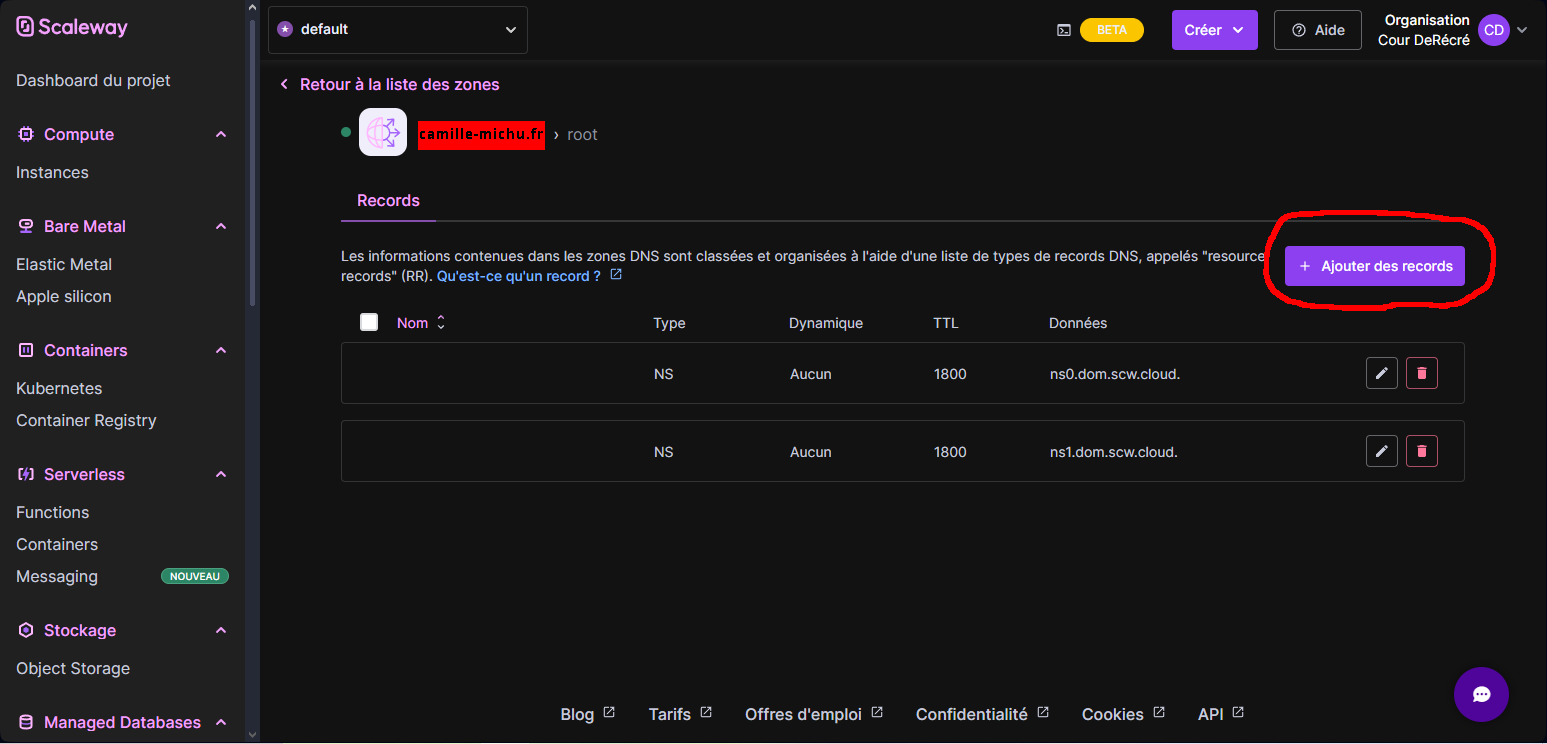Viewport: 1547px width, 744px height.
Task: Open Object Storage in sidebar
Action: (x=73, y=669)
